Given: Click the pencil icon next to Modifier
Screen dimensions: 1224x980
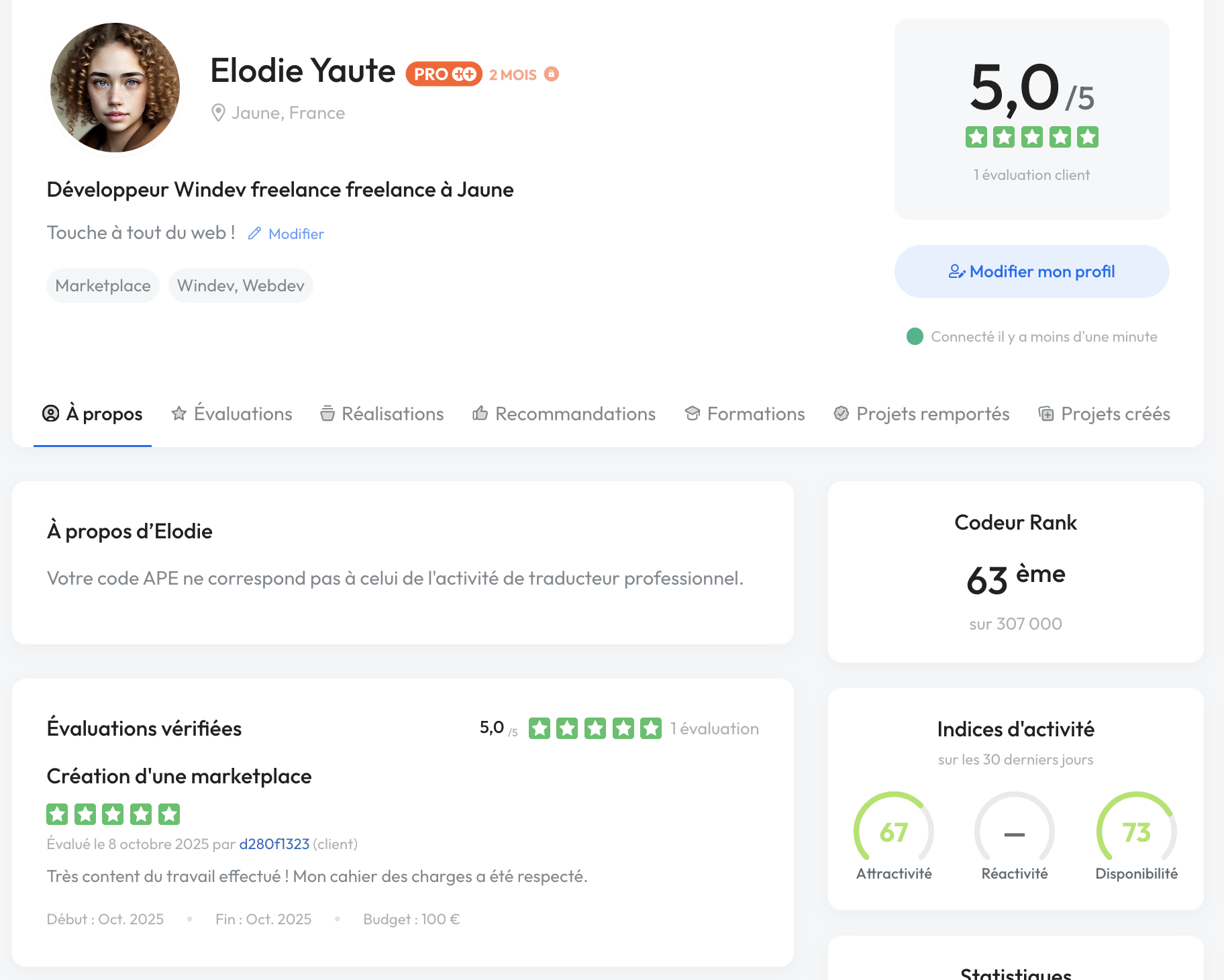Looking at the screenshot, I should pyautogui.click(x=254, y=234).
